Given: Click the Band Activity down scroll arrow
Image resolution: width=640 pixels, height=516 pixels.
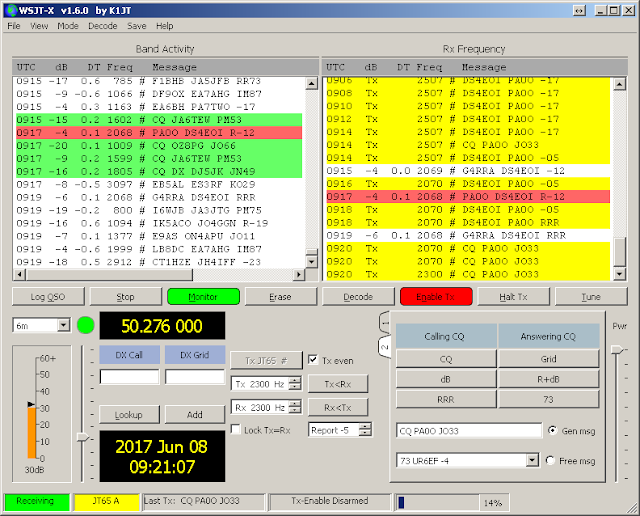Looking at the screenshot, I should tap(311, 262).
